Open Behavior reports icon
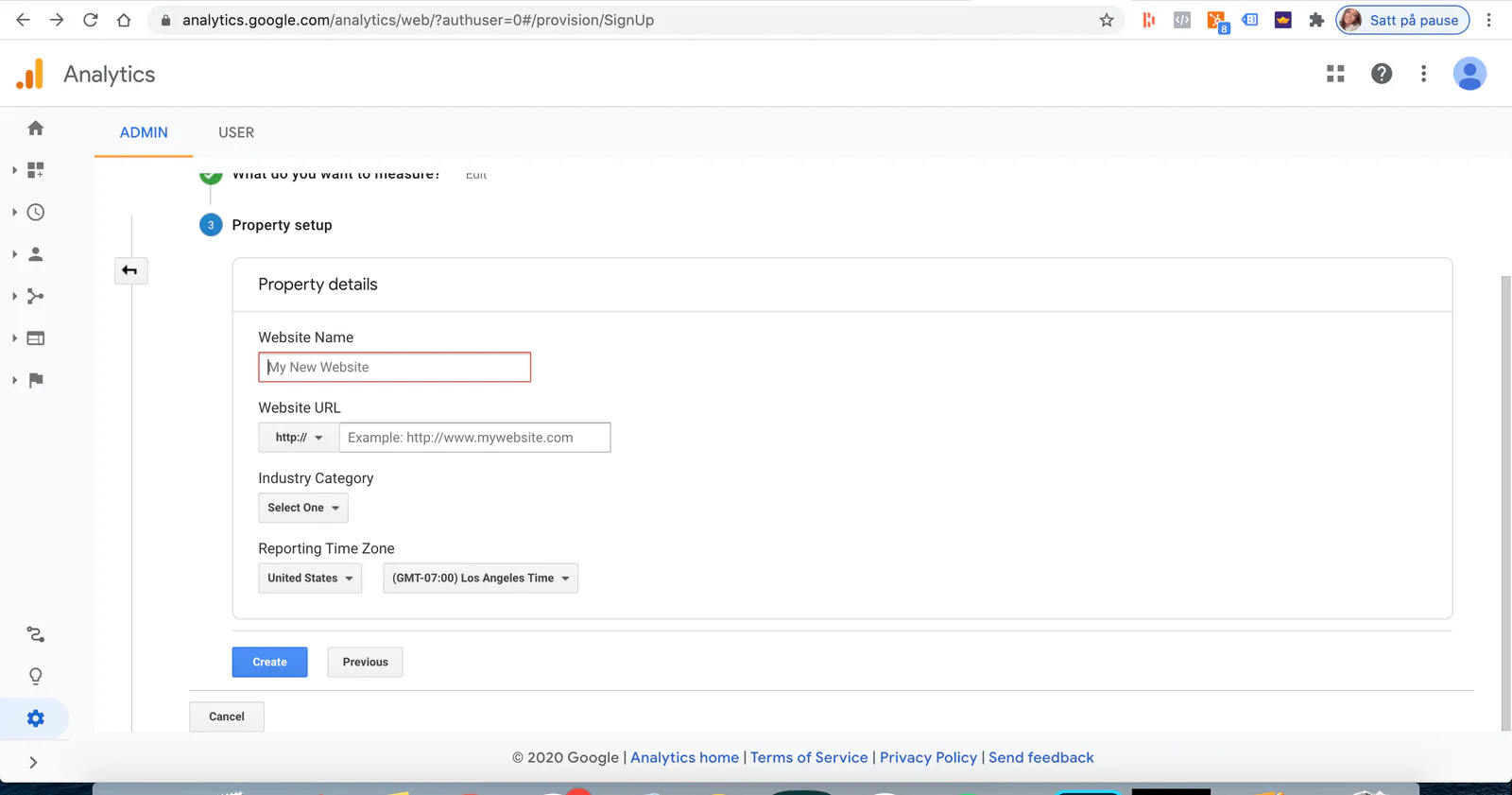 (x=36, y=338)
